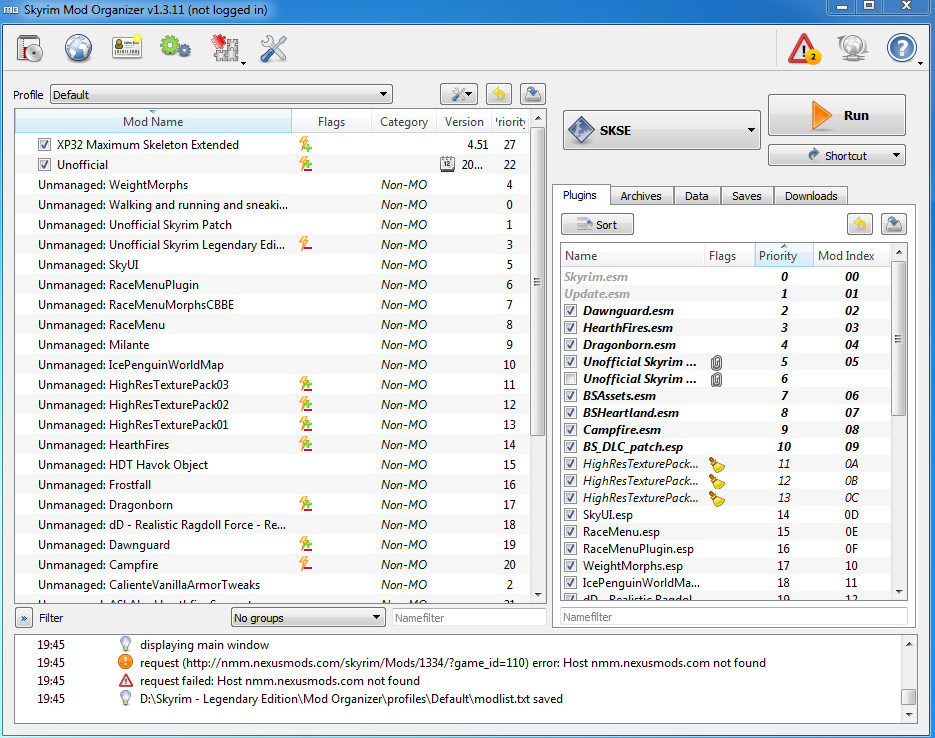Click the conflict flag on Unmanaged: HearthFires row
The height and width of the screenshot is (738, 935).
pyautogui.click(x=305, y=444)
